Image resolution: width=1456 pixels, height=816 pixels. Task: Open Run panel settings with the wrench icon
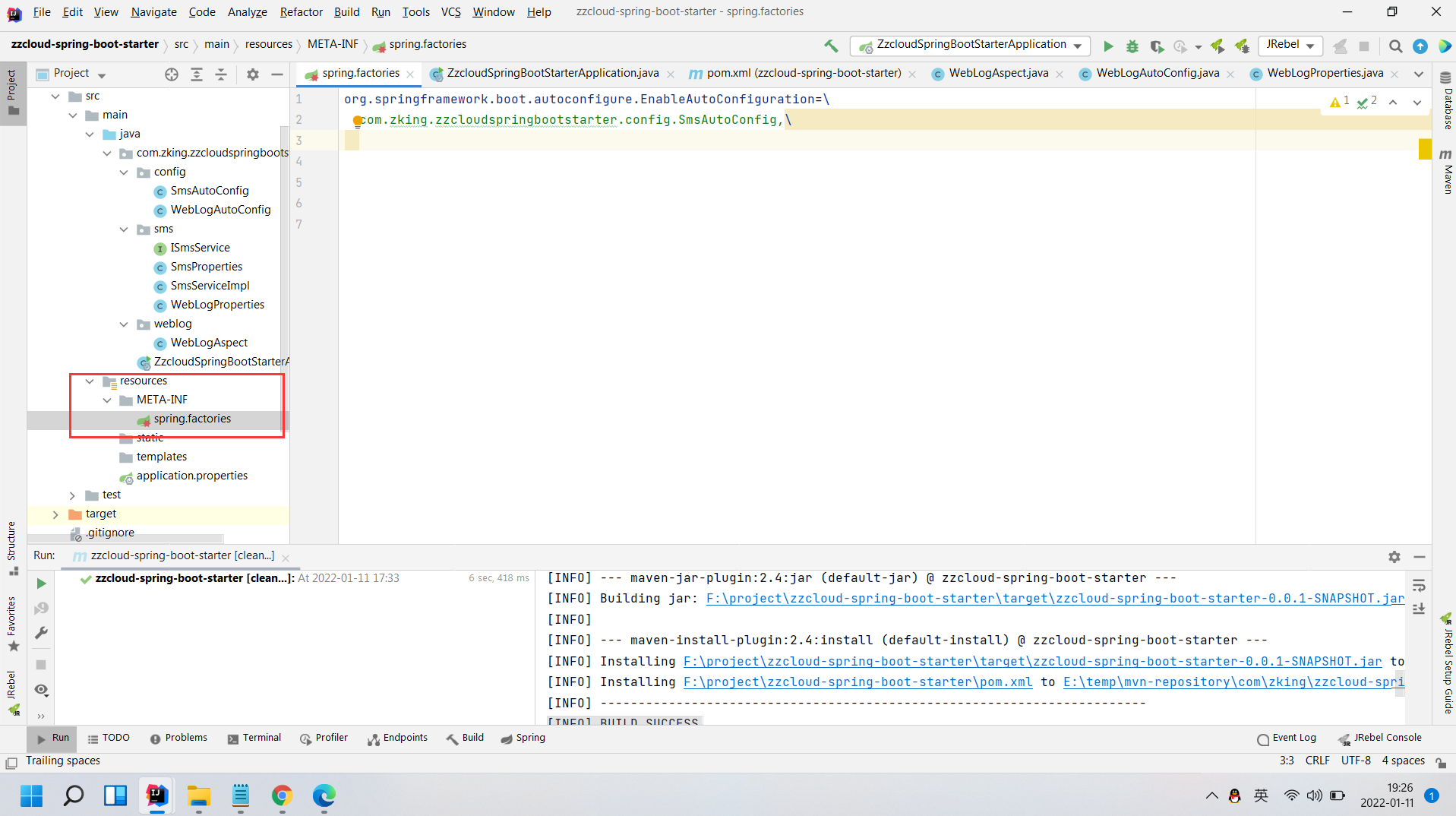42,632
